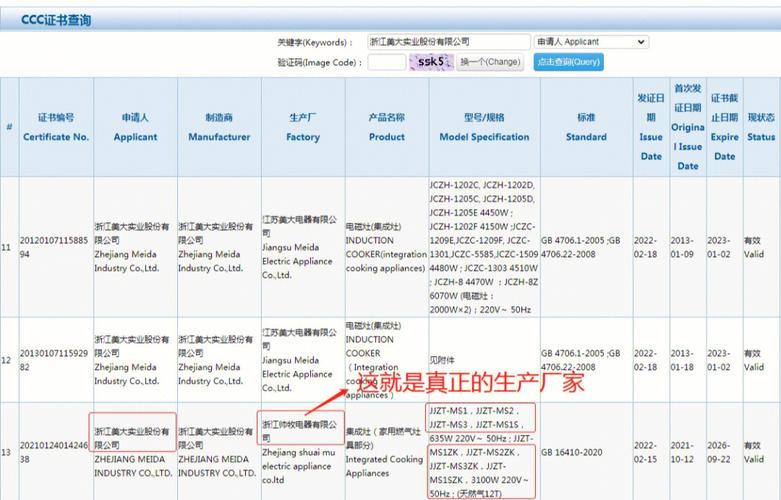Click the CCC证书查询 page title

coord(56,20)
